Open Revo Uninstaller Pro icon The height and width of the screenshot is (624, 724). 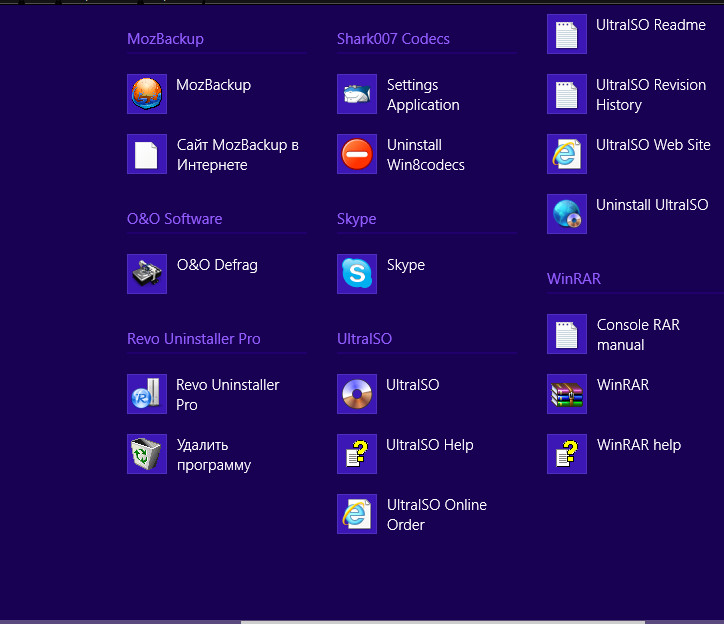click(x=147, y=394)
